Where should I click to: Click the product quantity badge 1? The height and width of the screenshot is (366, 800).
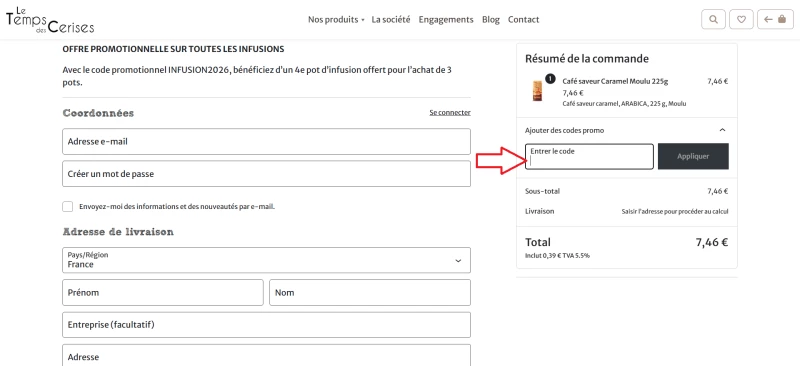[550, 79]
